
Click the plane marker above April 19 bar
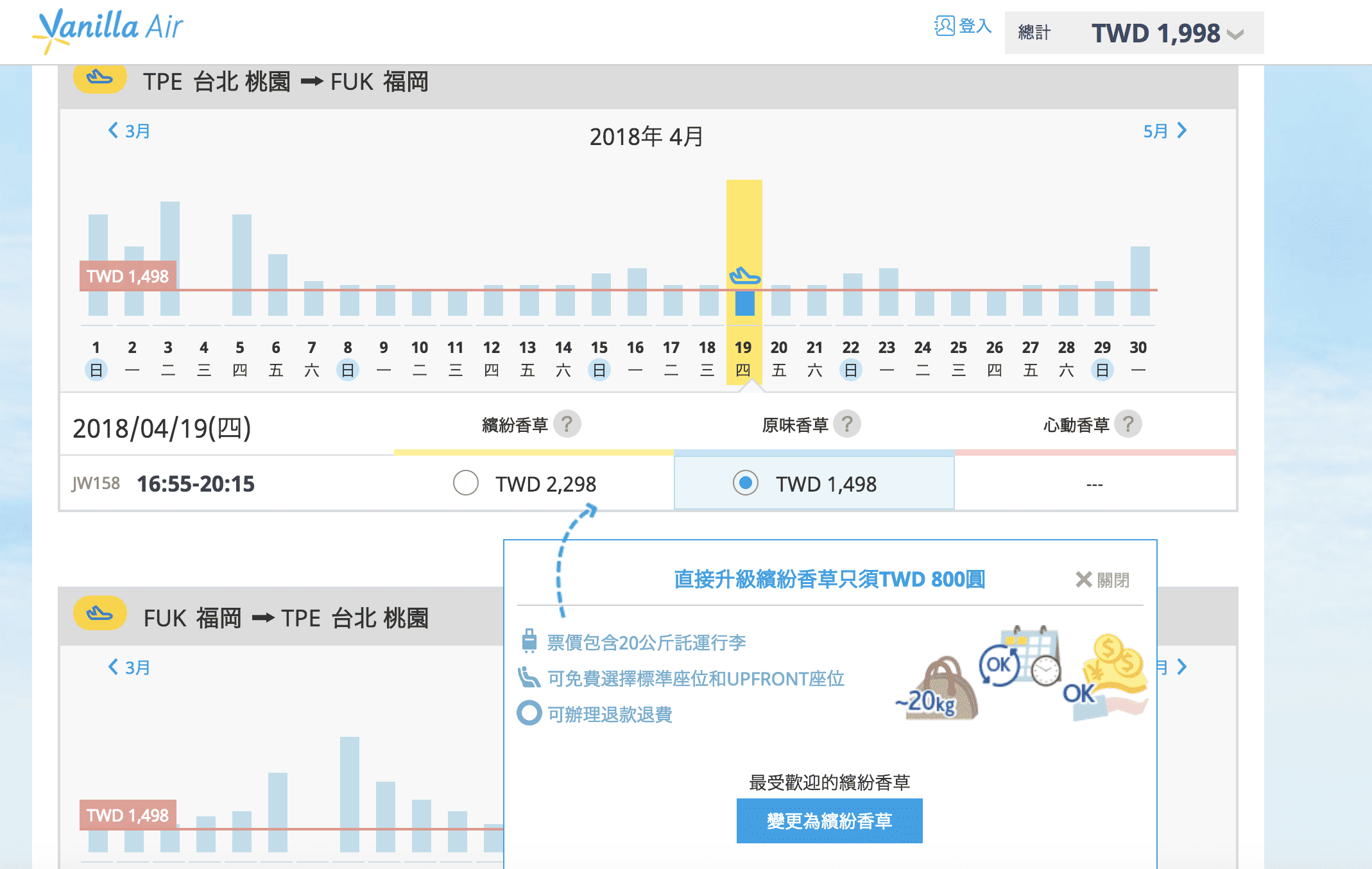[744, 276]
